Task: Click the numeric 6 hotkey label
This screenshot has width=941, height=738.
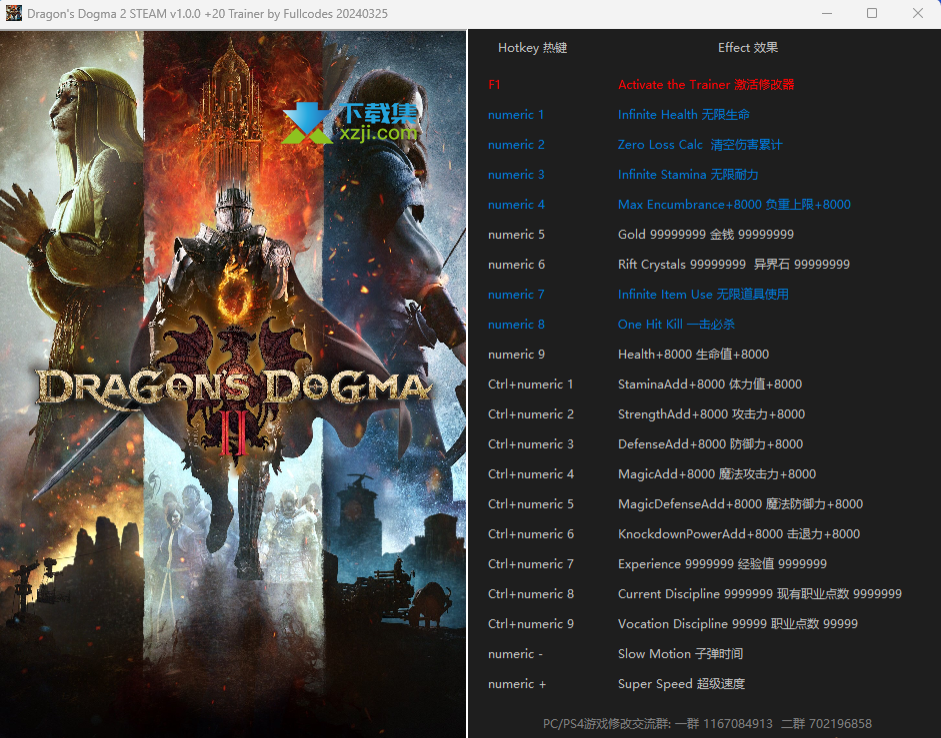Action: pos(516,265)
